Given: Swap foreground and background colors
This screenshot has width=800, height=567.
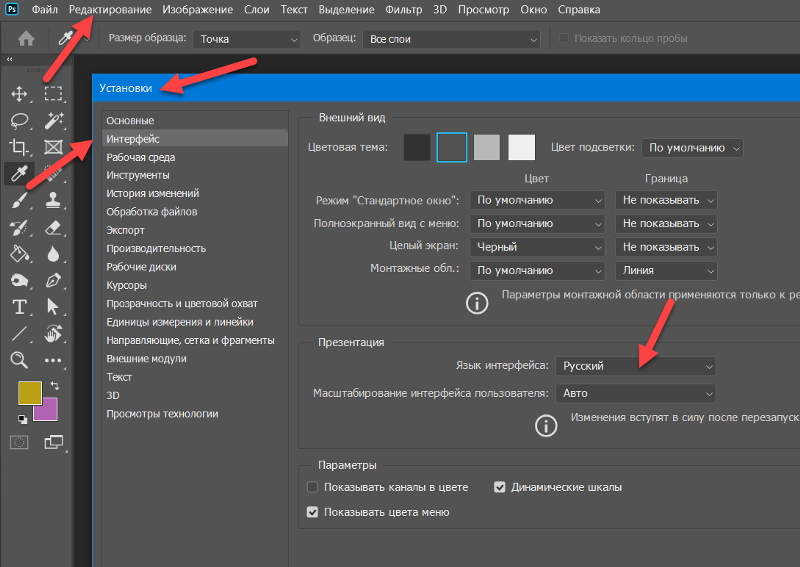Looking at the screenshot, I should (55, 386).
